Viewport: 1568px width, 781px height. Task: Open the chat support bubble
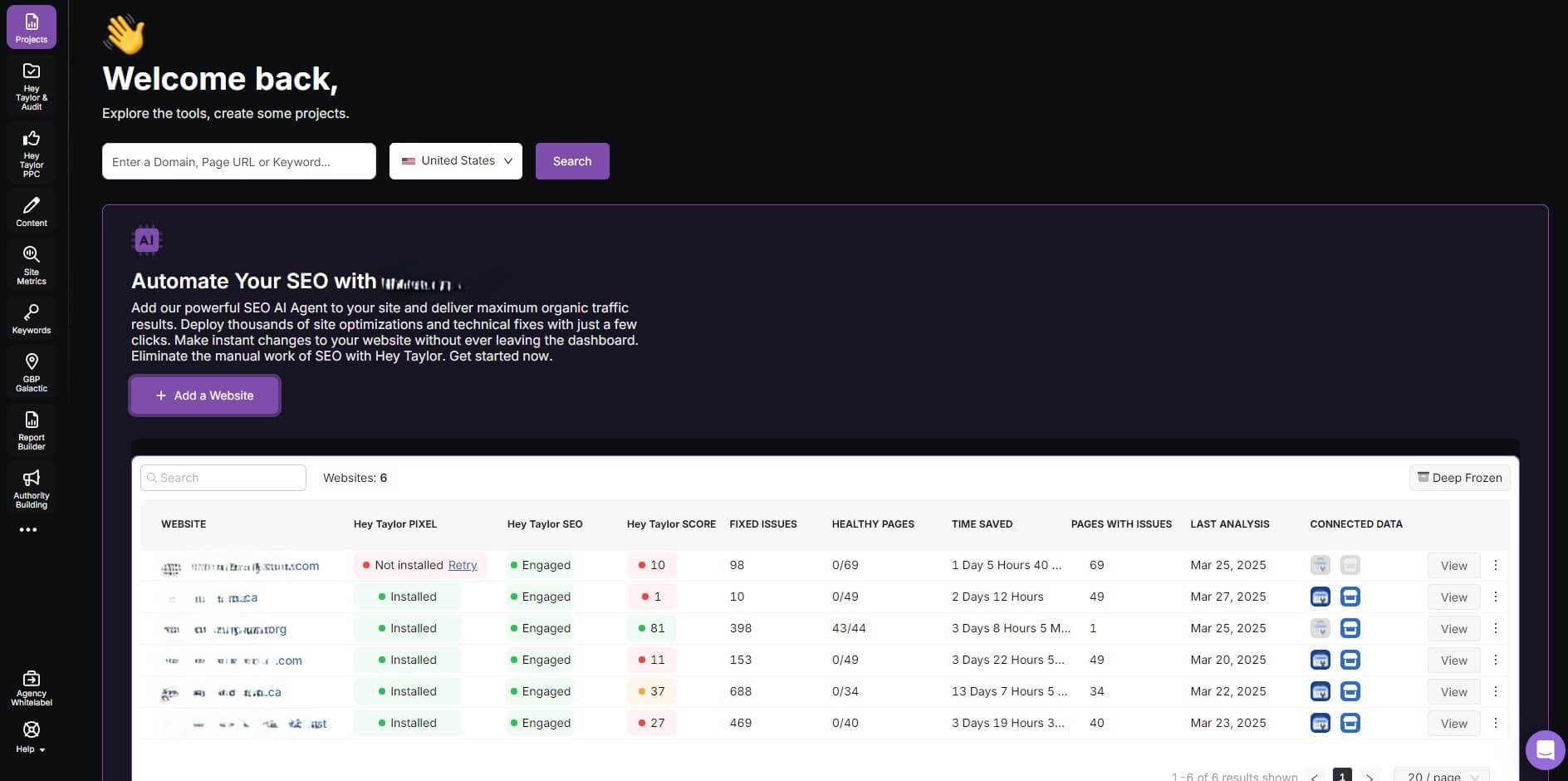point(1545,749)
